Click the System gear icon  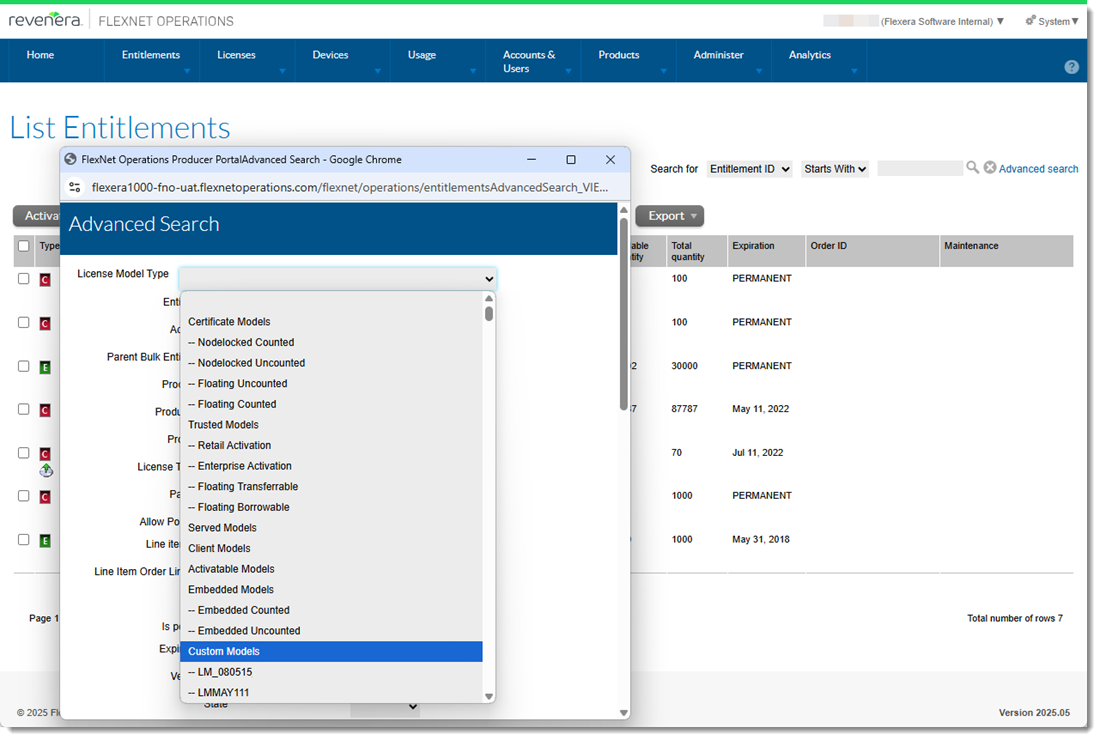coord(1030,21)
